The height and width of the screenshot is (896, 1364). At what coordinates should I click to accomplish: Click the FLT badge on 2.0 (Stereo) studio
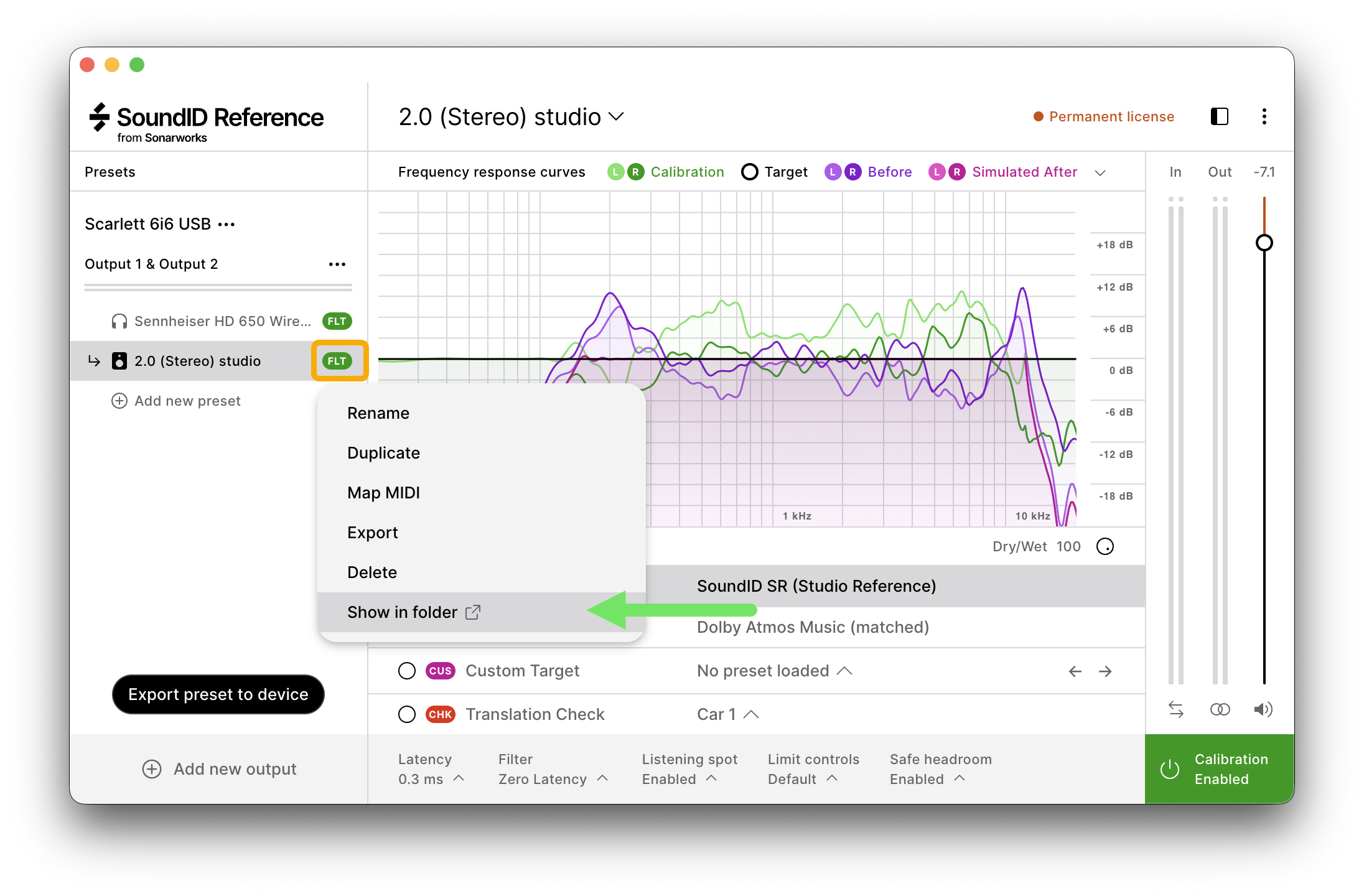pyautogui.click(x=337, y=361)
